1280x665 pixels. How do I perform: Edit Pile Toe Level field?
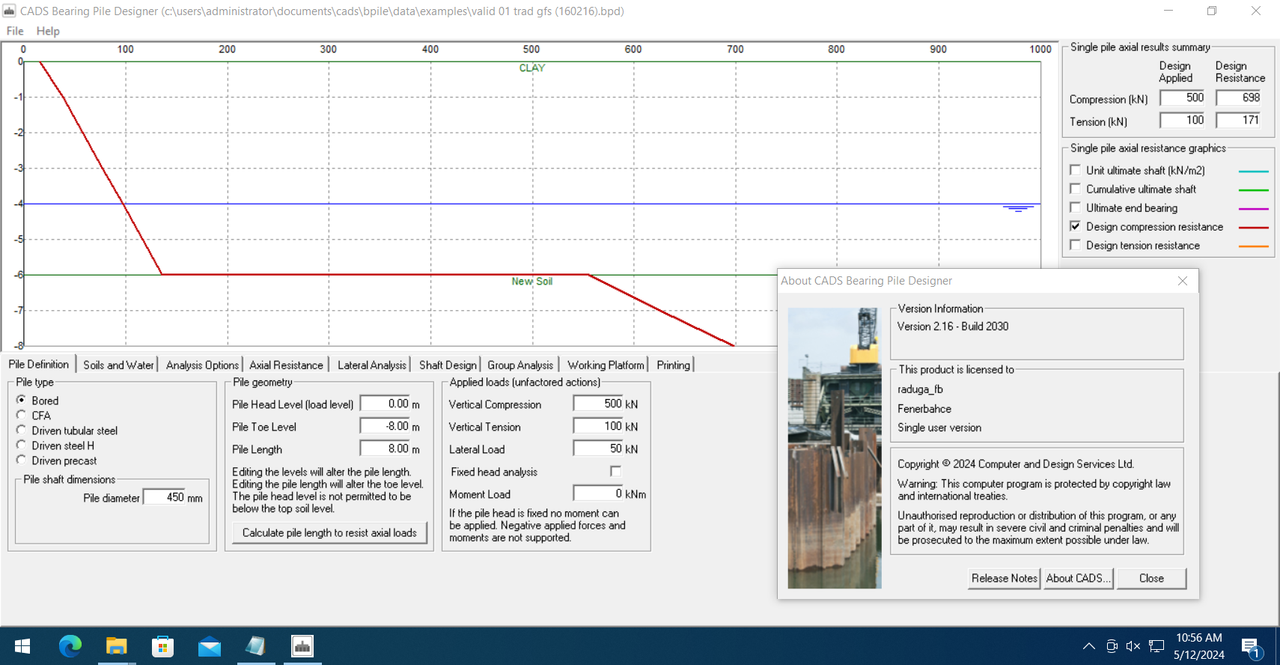point(385,426)
